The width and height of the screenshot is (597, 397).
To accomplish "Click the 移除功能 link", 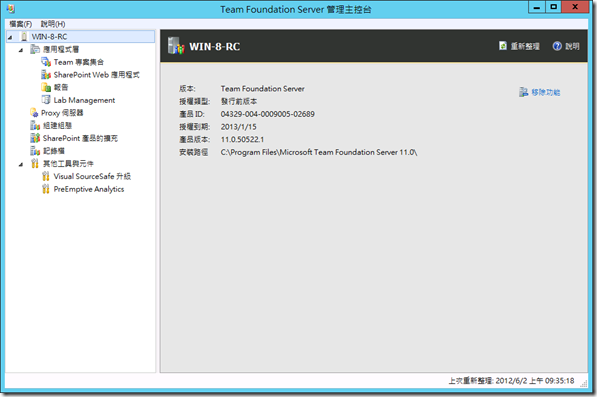I will [540, 92].
